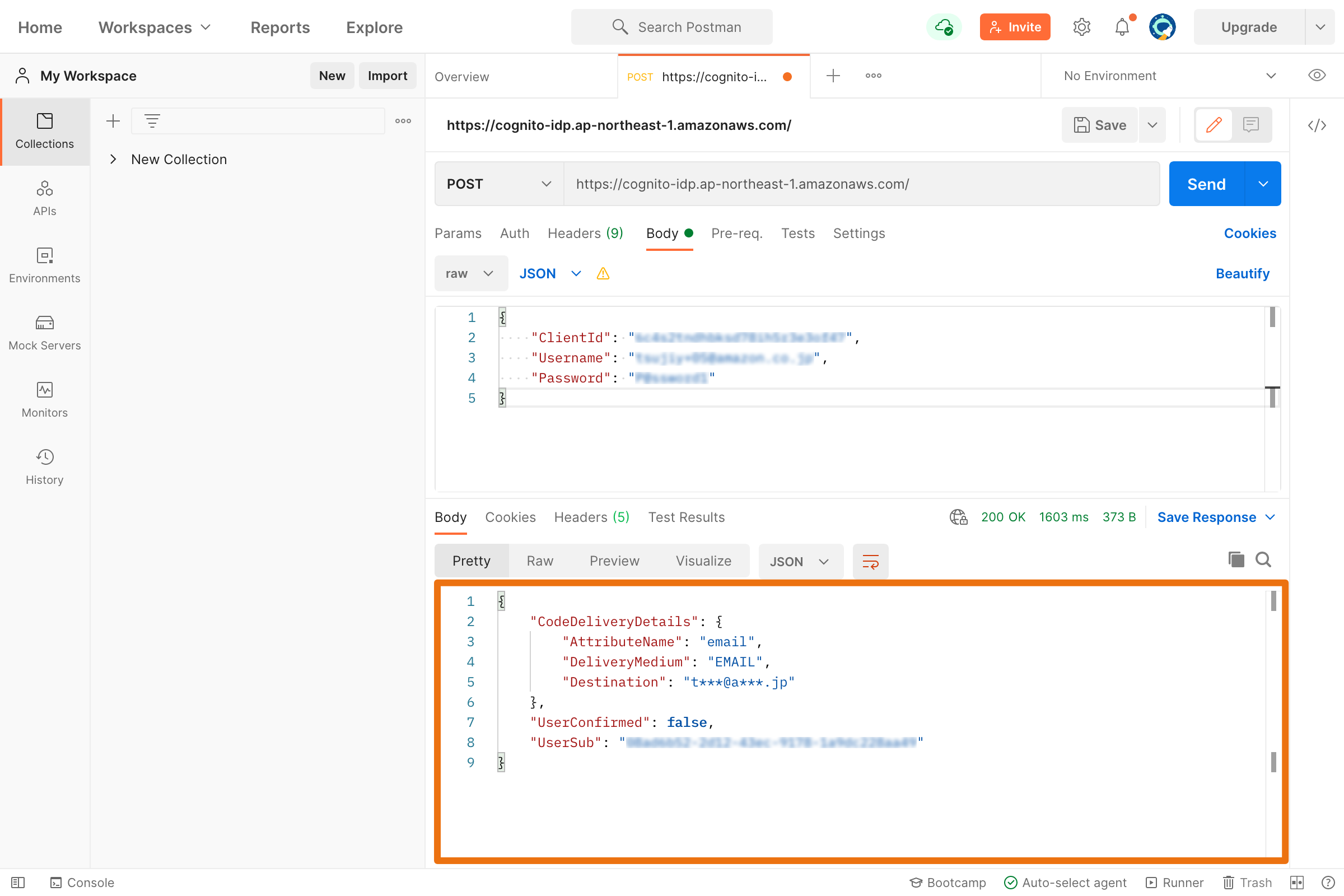1344x896 pixels.
Task: Open the Upgrade options arrow
Action: pyautogui.click(x=1320, y=27)
